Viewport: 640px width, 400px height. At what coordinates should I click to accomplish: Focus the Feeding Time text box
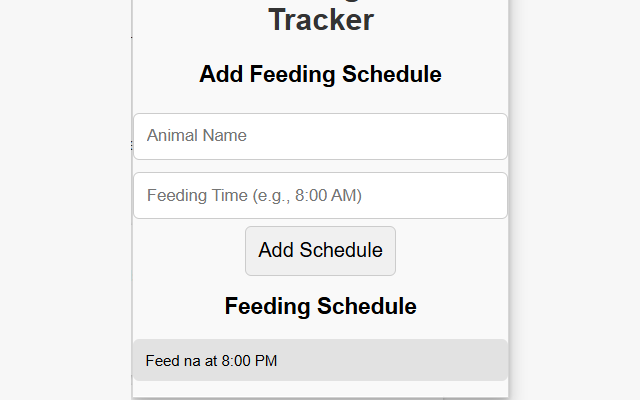coord(320,195)
